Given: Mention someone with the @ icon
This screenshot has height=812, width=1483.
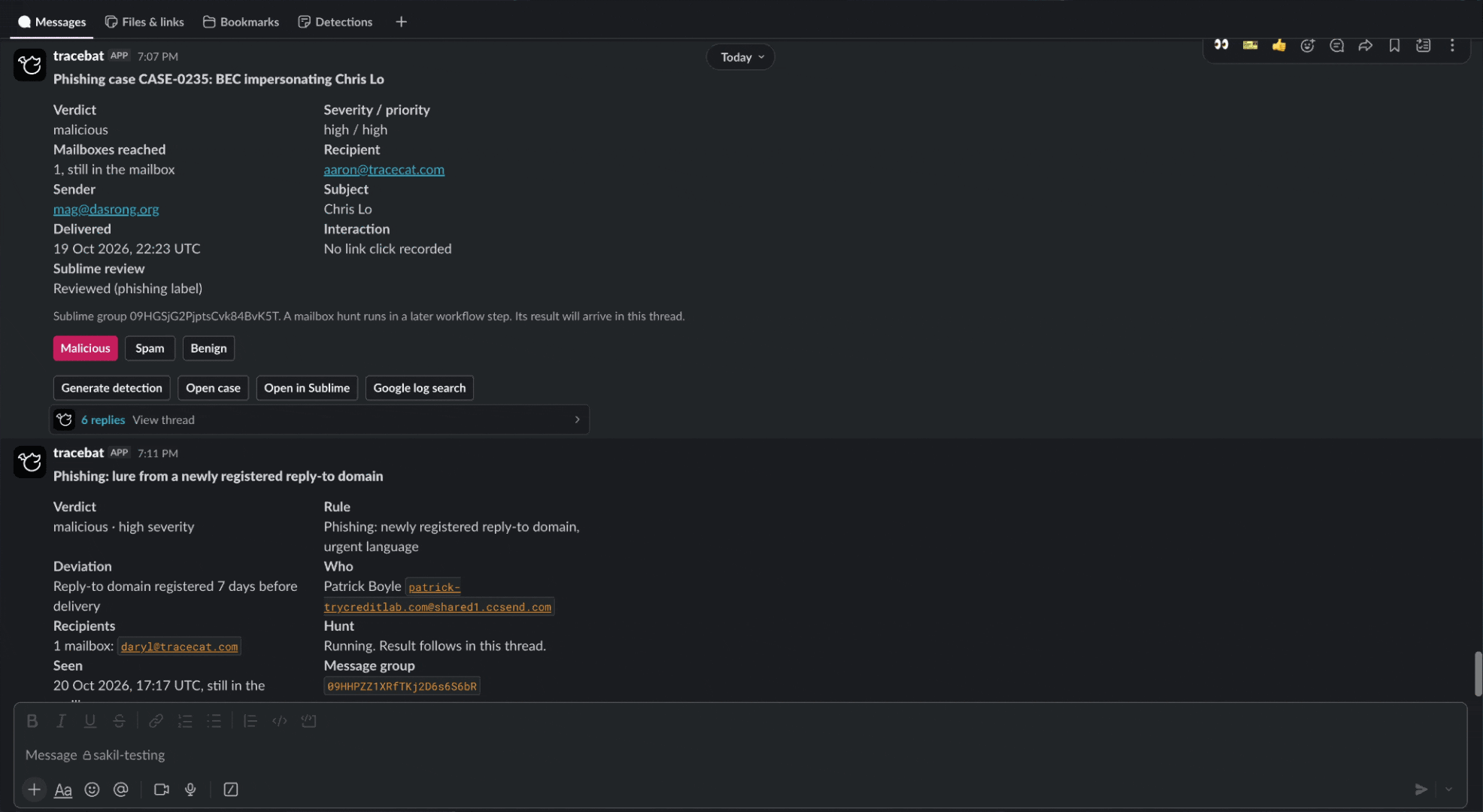Looking at the screenshot, I should click(120, 789).
